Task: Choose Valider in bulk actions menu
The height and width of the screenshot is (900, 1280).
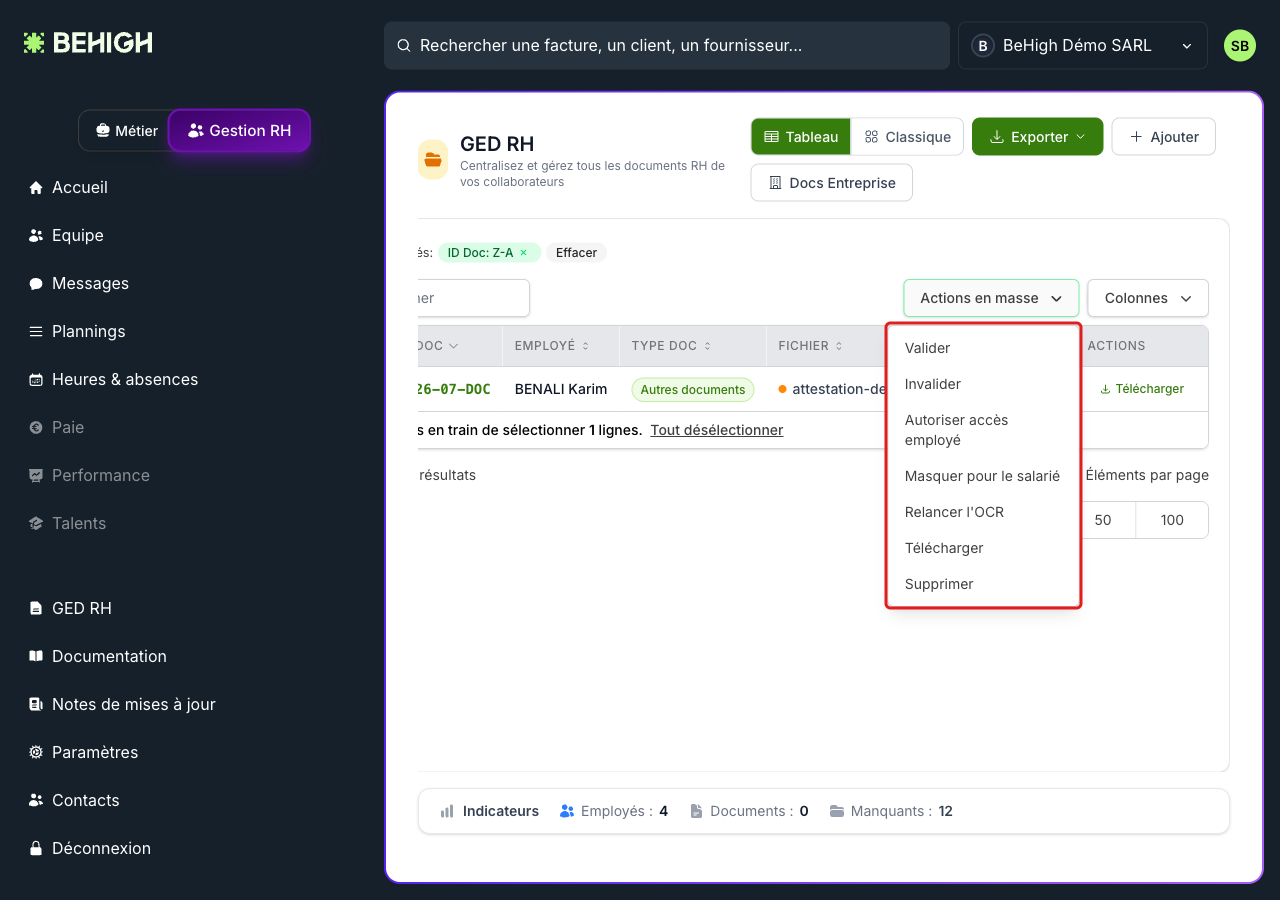Action: tap(983, 348)
